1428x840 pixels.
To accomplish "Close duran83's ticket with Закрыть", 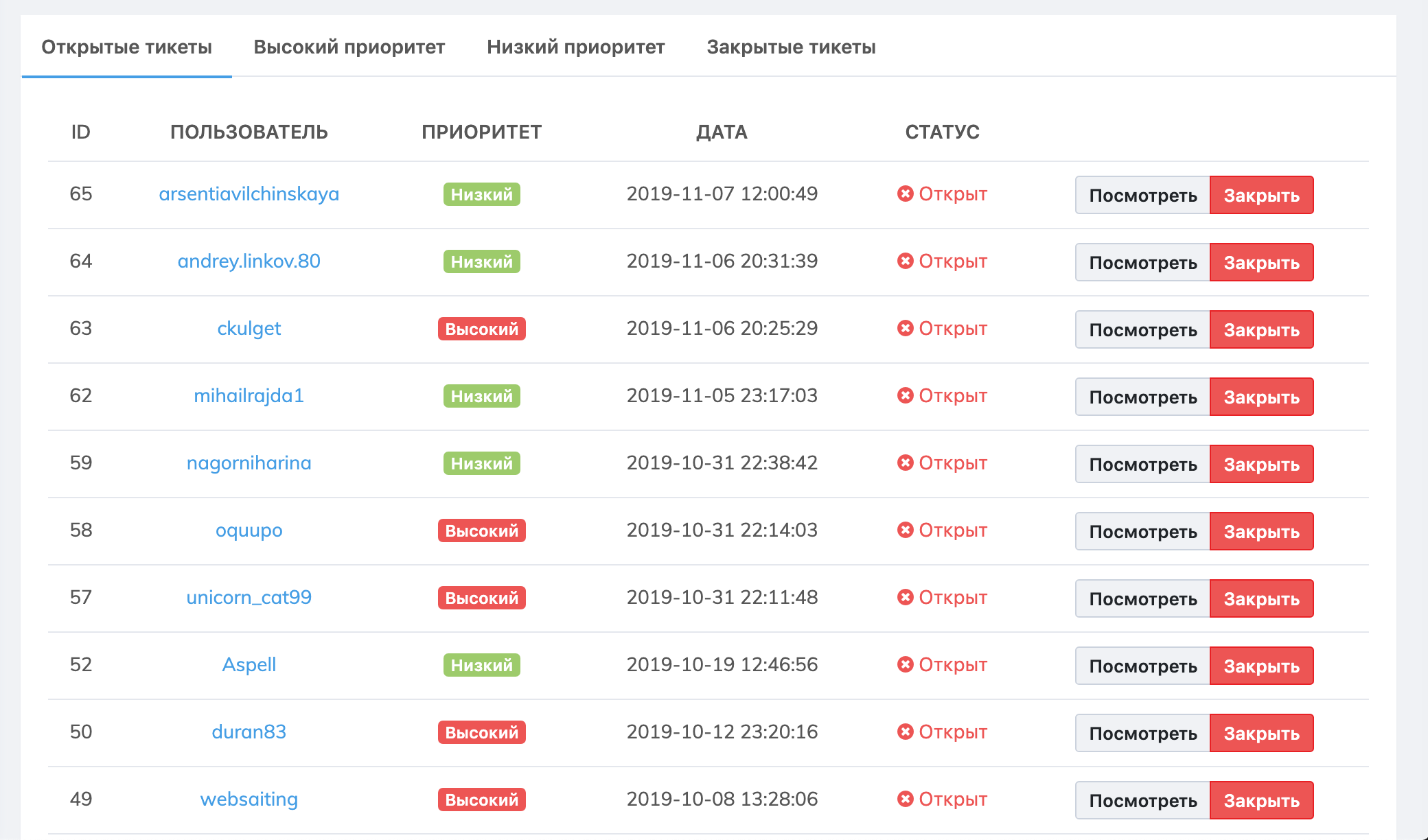I will point(1261,733).
